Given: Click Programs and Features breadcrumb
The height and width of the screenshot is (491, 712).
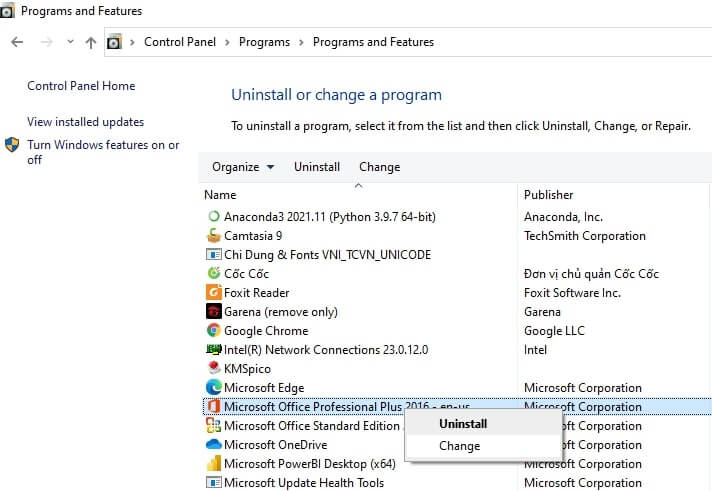Looking at the screenshot, I should tap(373, 42).
